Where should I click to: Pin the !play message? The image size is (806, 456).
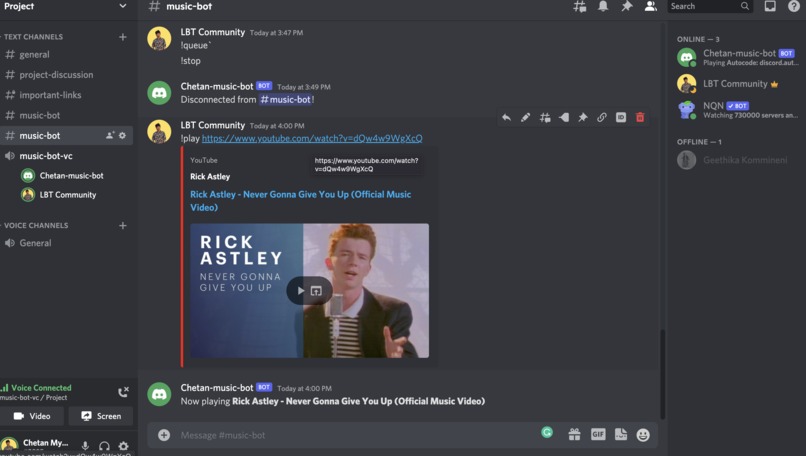pos(582,118)
